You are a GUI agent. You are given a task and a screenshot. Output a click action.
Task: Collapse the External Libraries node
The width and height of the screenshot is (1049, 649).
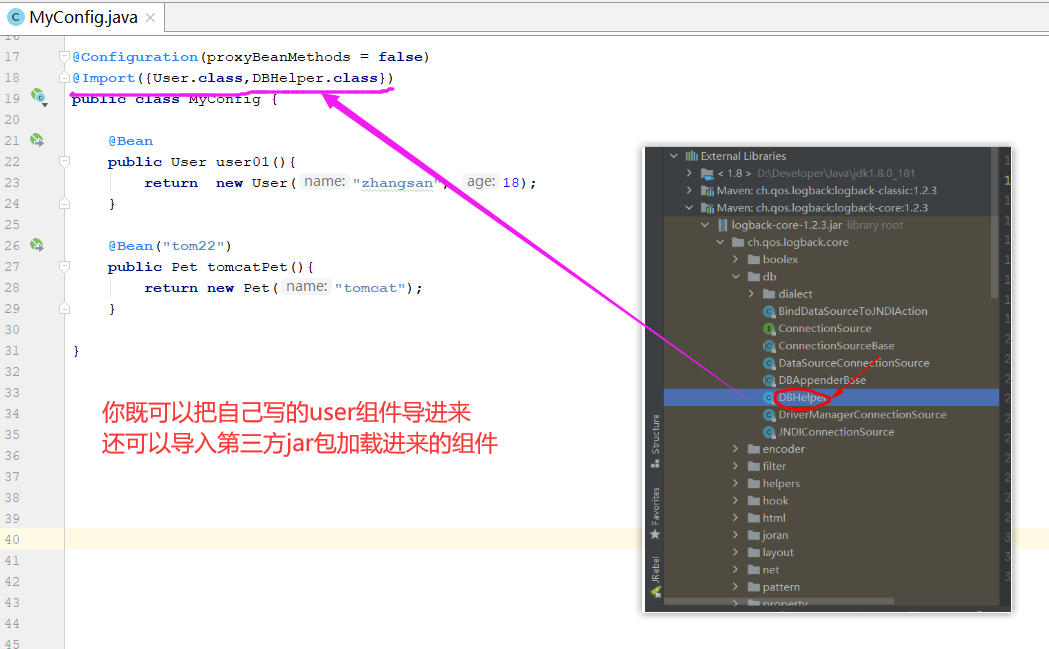tap(673, 156)
